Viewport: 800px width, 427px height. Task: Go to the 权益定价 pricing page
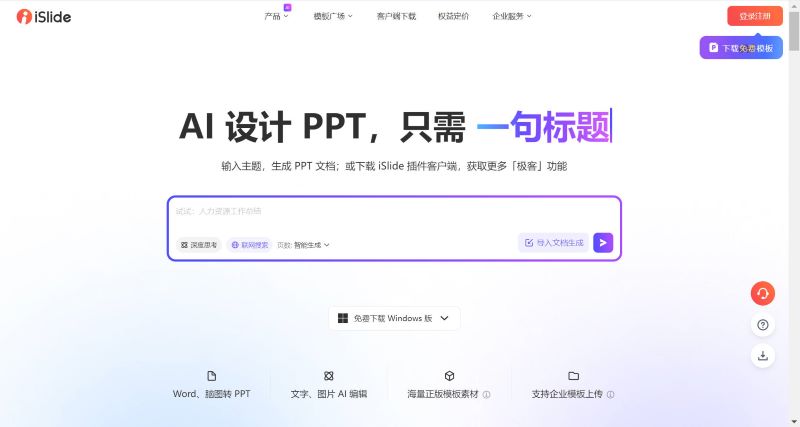(453, 16)
